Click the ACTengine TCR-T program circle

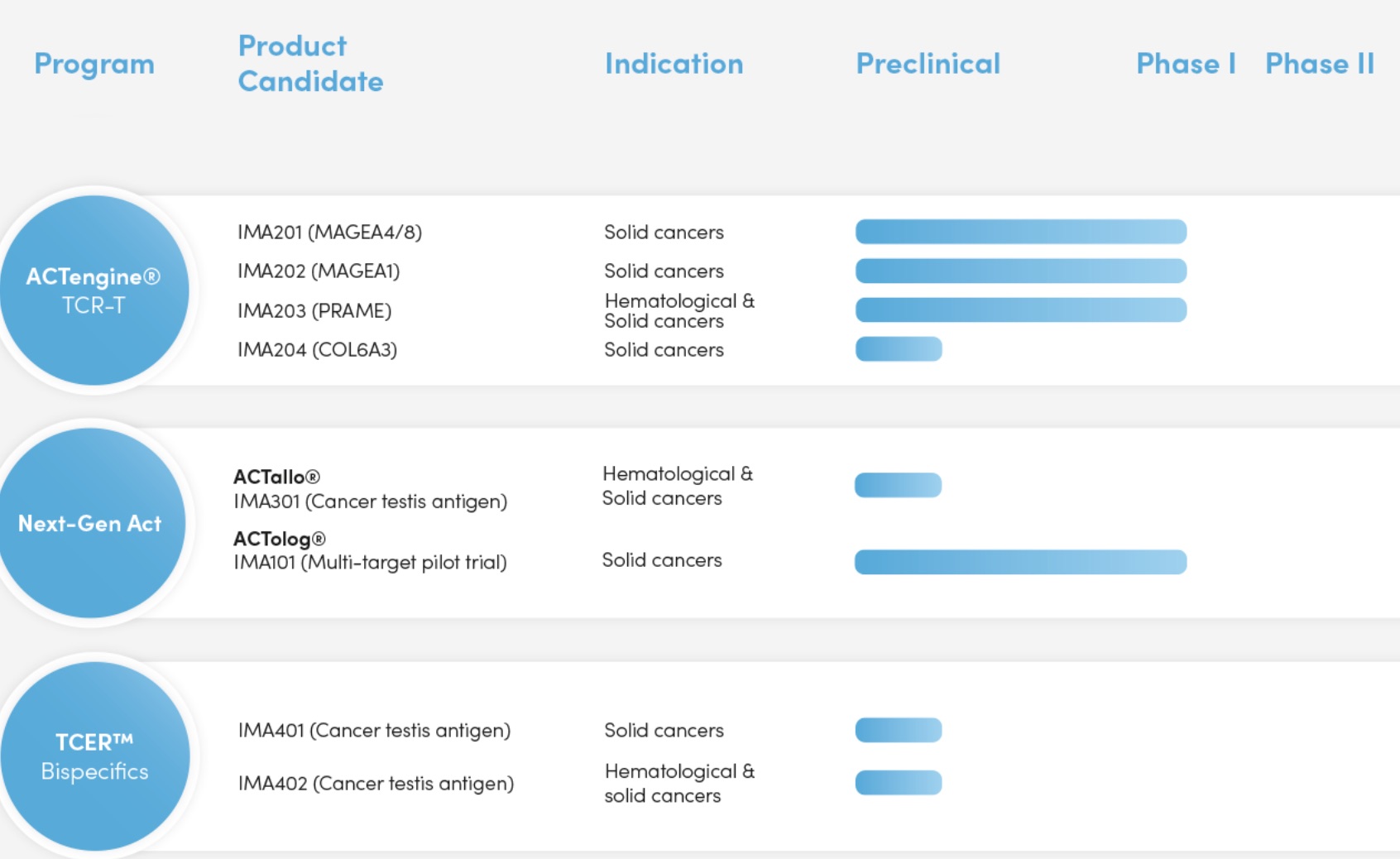[93, 290]
